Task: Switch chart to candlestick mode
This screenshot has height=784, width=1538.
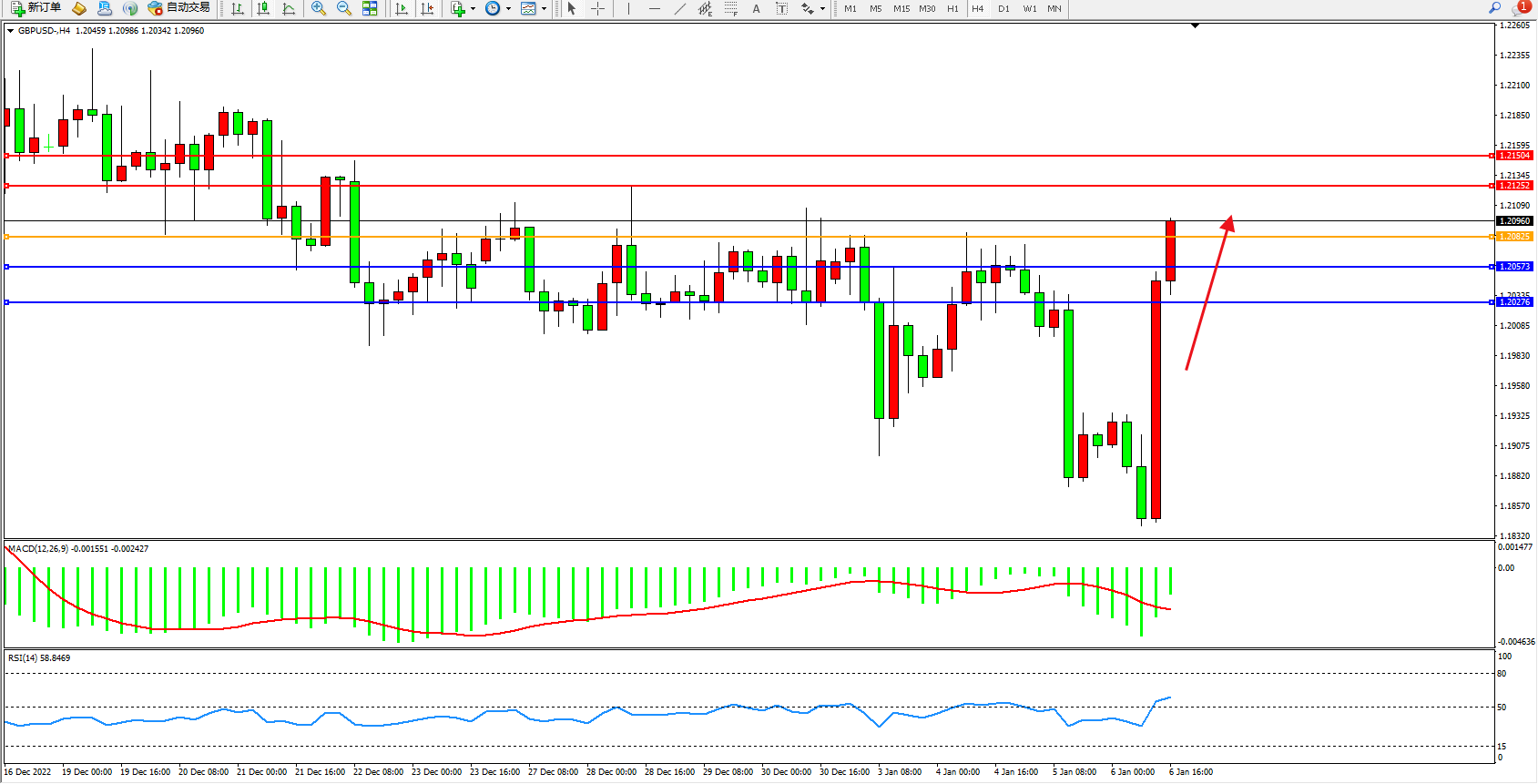Action: [263, 8]
